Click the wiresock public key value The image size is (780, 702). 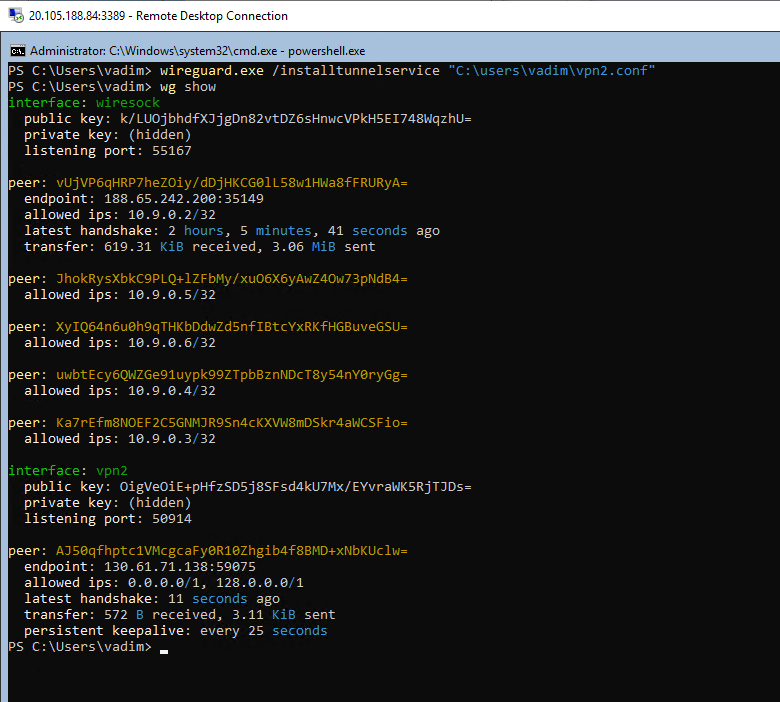295,119
